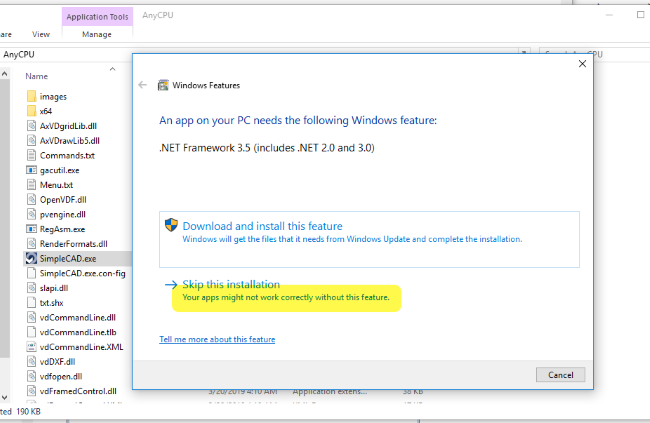Click the Commands.txt file icon
Viewport: 650px width, 423px height.
(x=31, y=155)
